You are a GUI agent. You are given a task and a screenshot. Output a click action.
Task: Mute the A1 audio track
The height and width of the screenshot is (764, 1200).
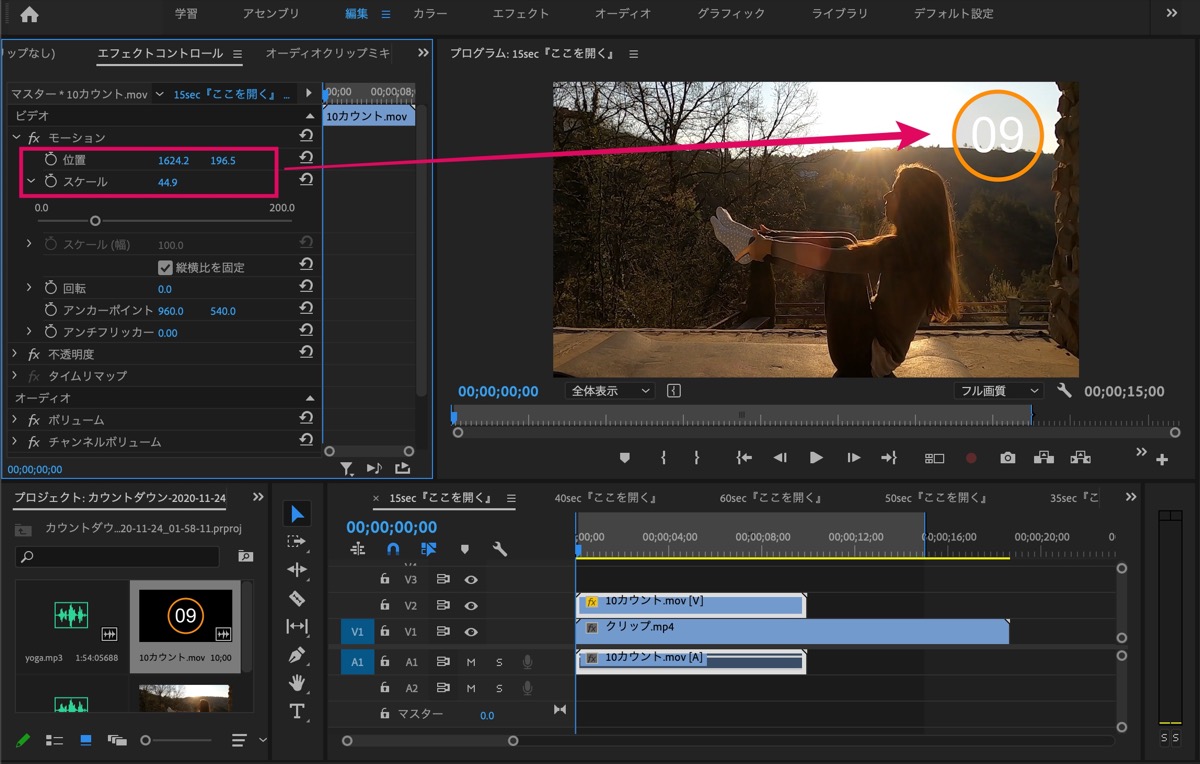471,662
